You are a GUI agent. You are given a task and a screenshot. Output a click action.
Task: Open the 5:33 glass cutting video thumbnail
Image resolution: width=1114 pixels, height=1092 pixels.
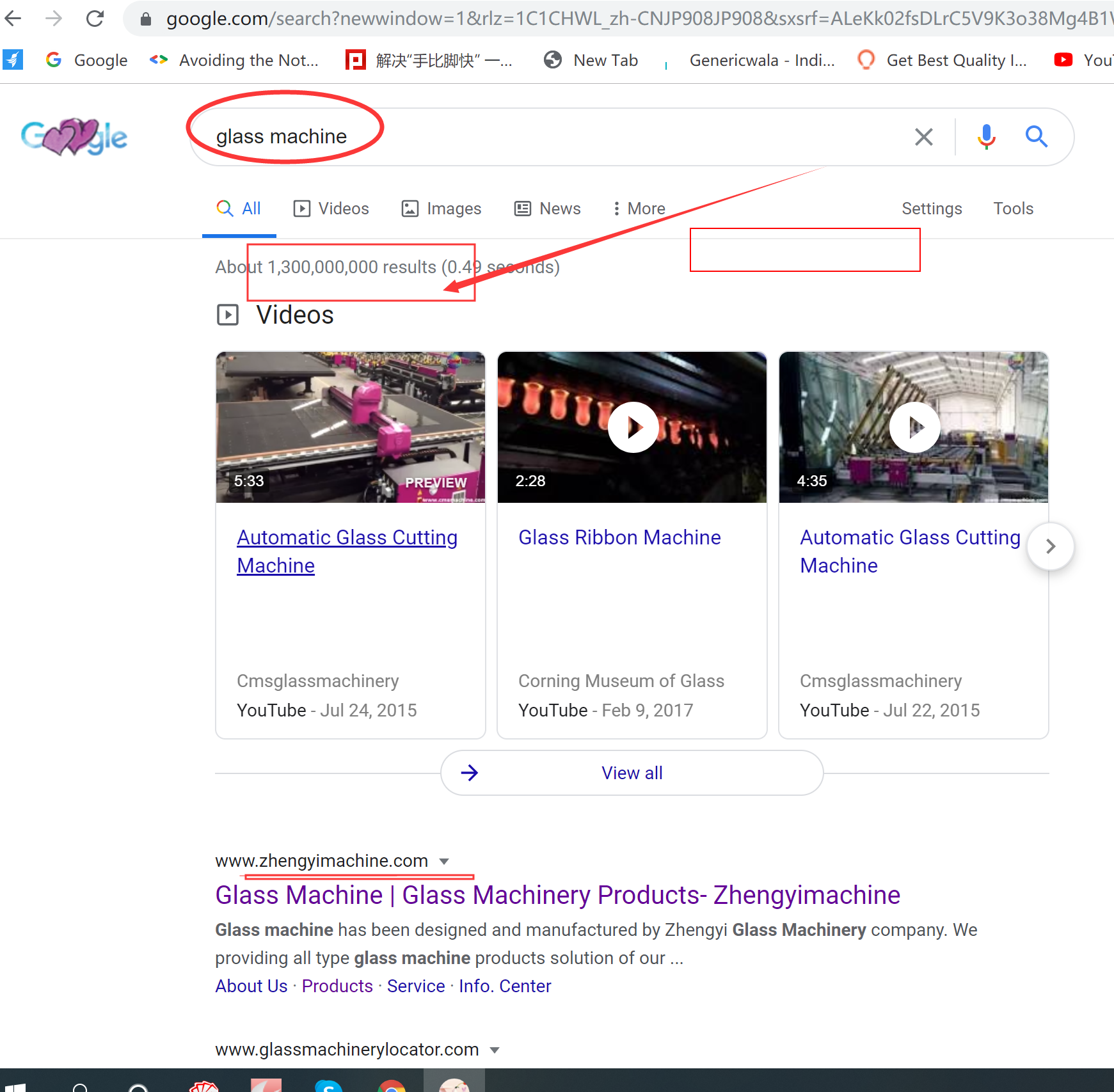[351, 427]
